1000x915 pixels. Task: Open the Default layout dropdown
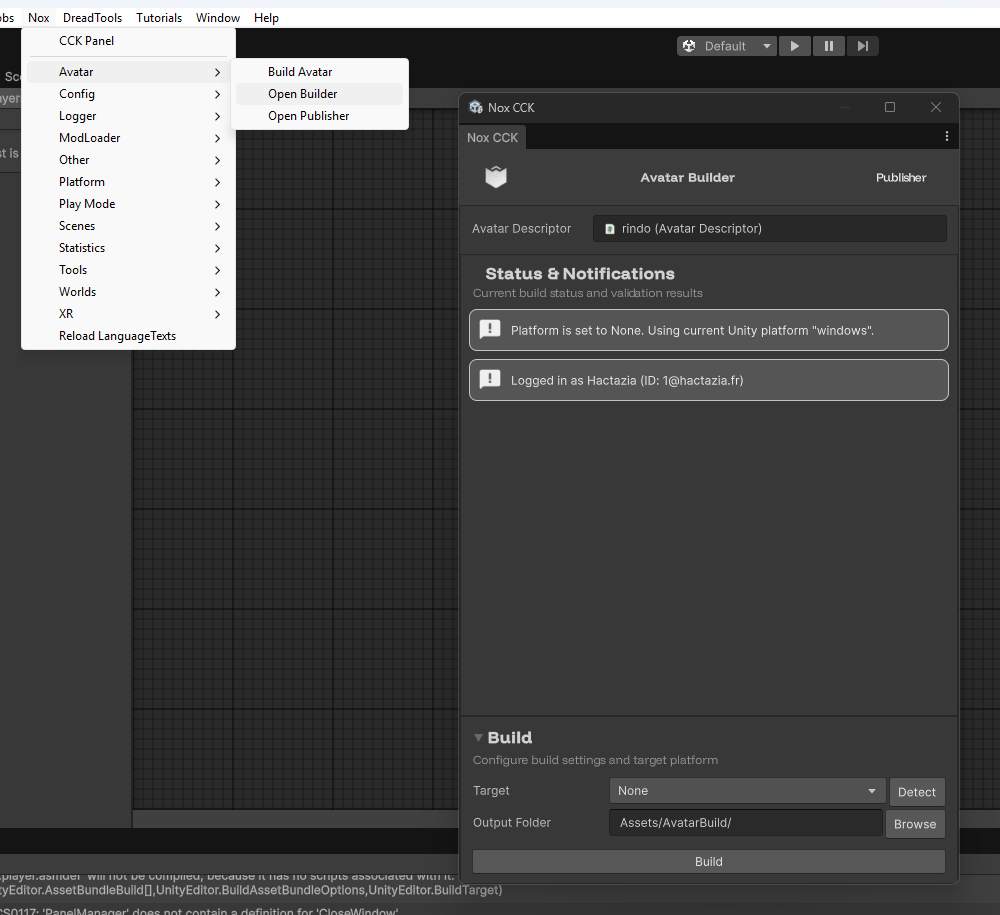[x=727, y=46]
